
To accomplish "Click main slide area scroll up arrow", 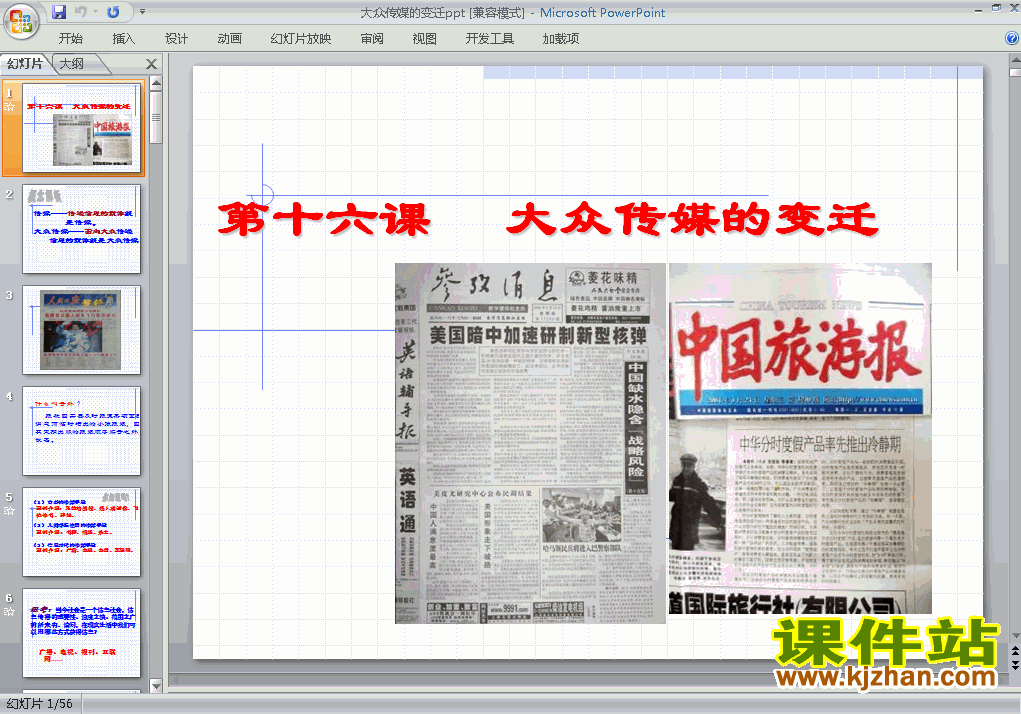I will coord(1015,61).
